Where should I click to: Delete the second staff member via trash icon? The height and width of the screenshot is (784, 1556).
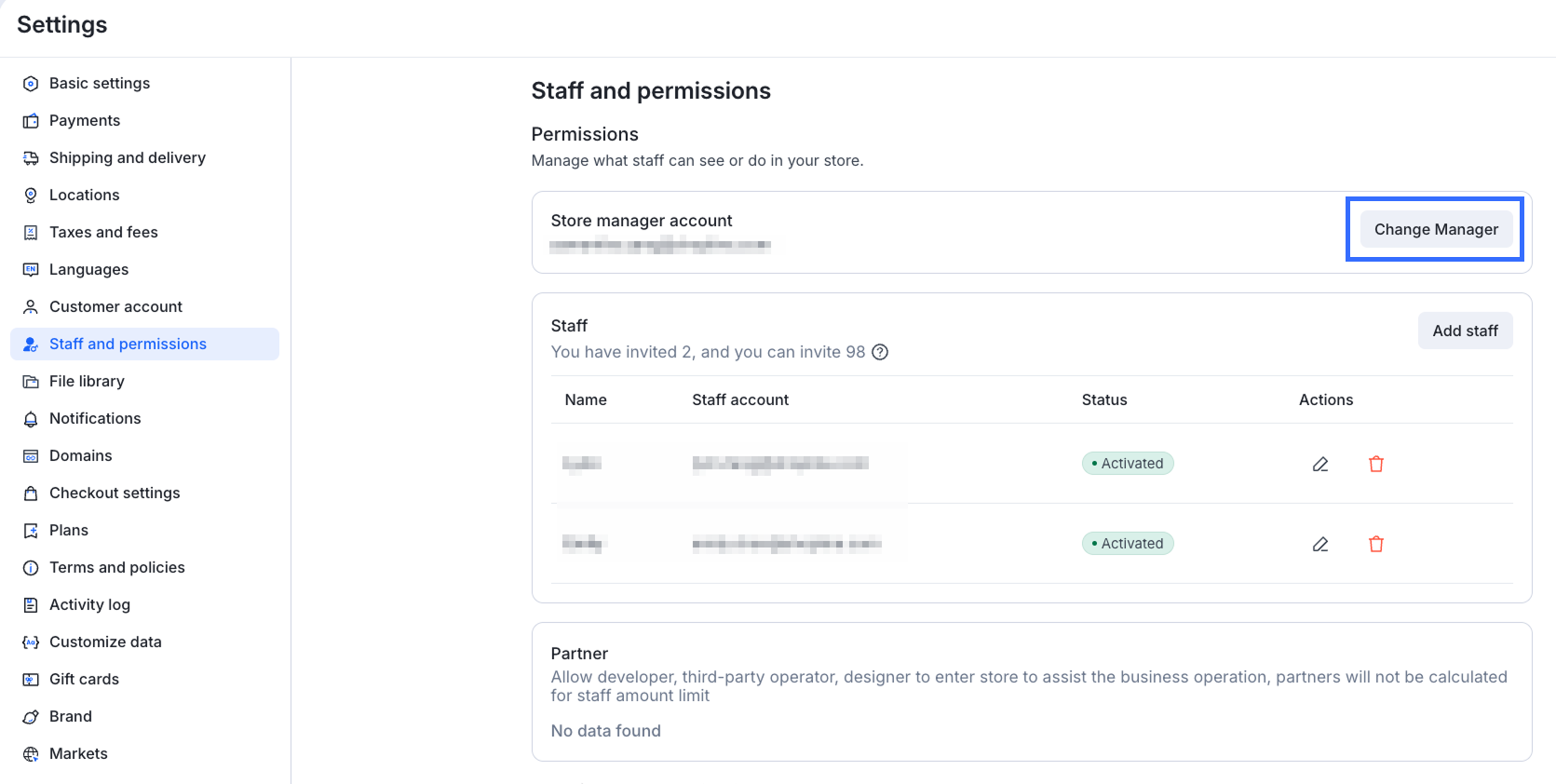point(1376,544)
